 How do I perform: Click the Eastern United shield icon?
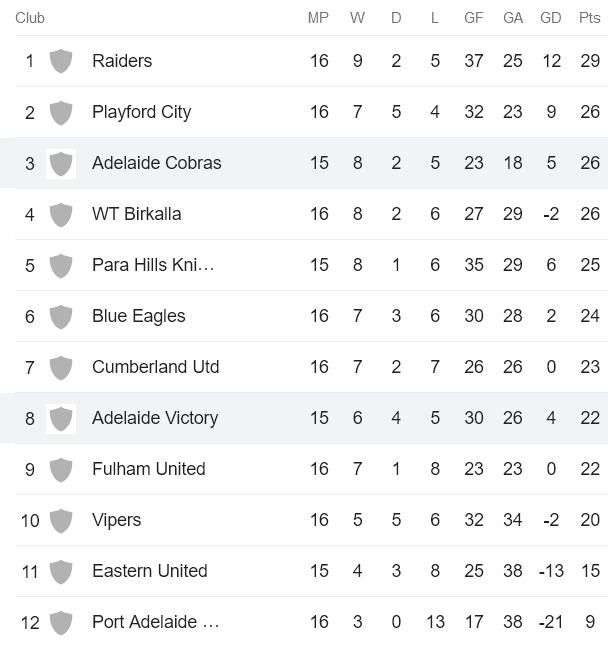tap(61, 571)
